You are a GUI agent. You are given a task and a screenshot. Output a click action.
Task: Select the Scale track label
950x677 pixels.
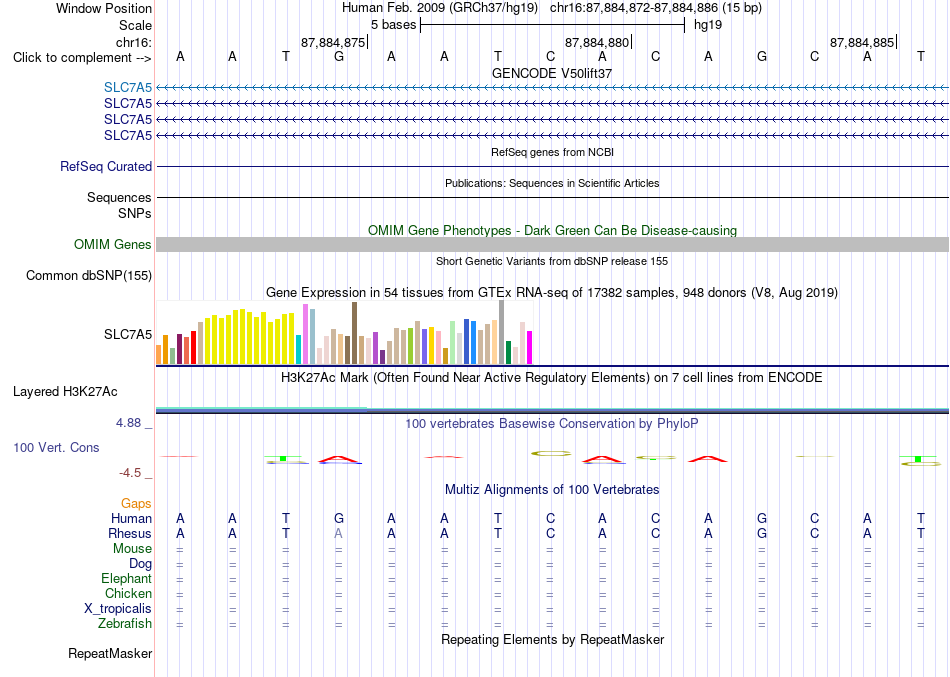coord(135,25)
